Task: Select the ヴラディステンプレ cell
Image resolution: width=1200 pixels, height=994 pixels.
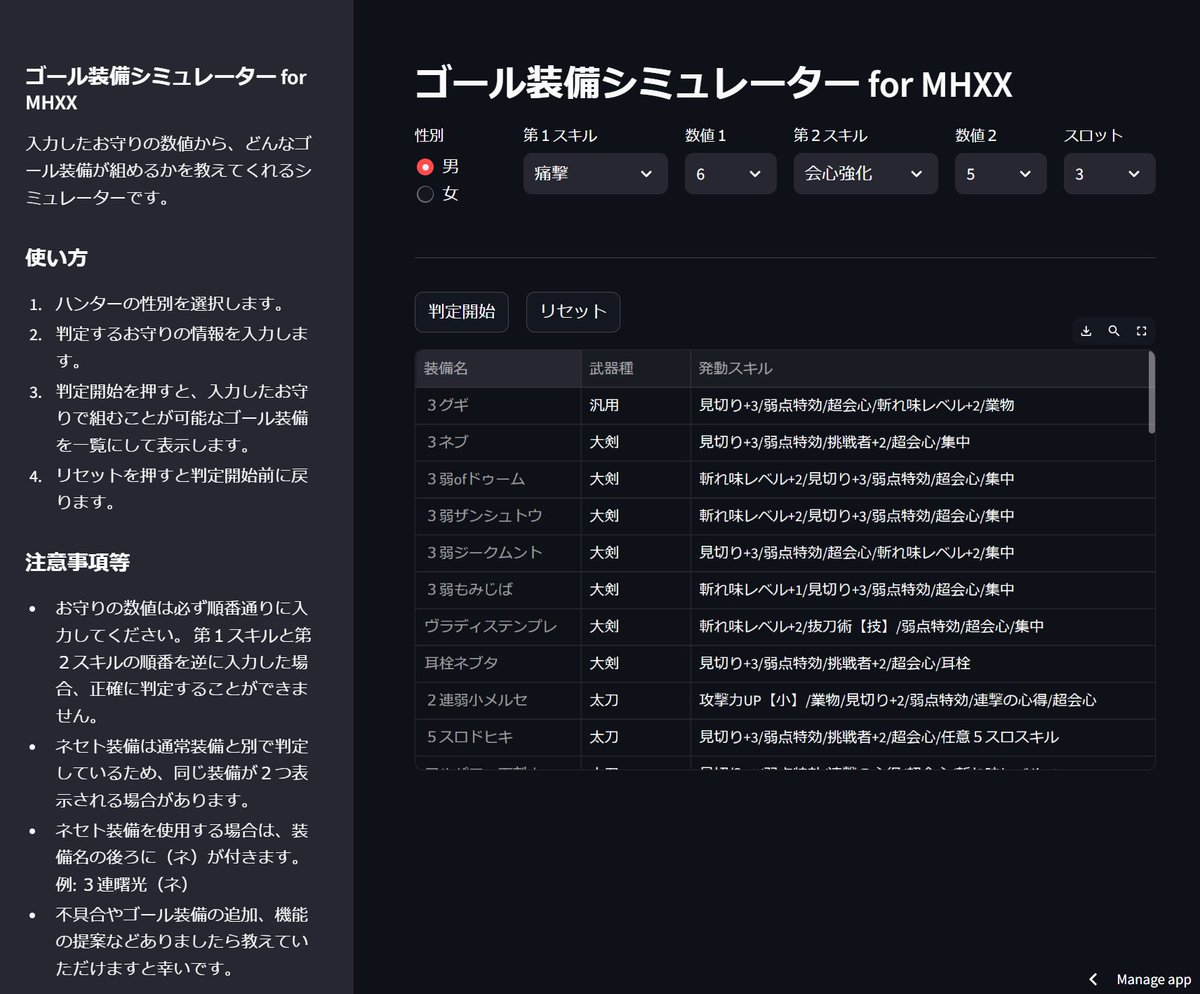Action: click(498, 626)
